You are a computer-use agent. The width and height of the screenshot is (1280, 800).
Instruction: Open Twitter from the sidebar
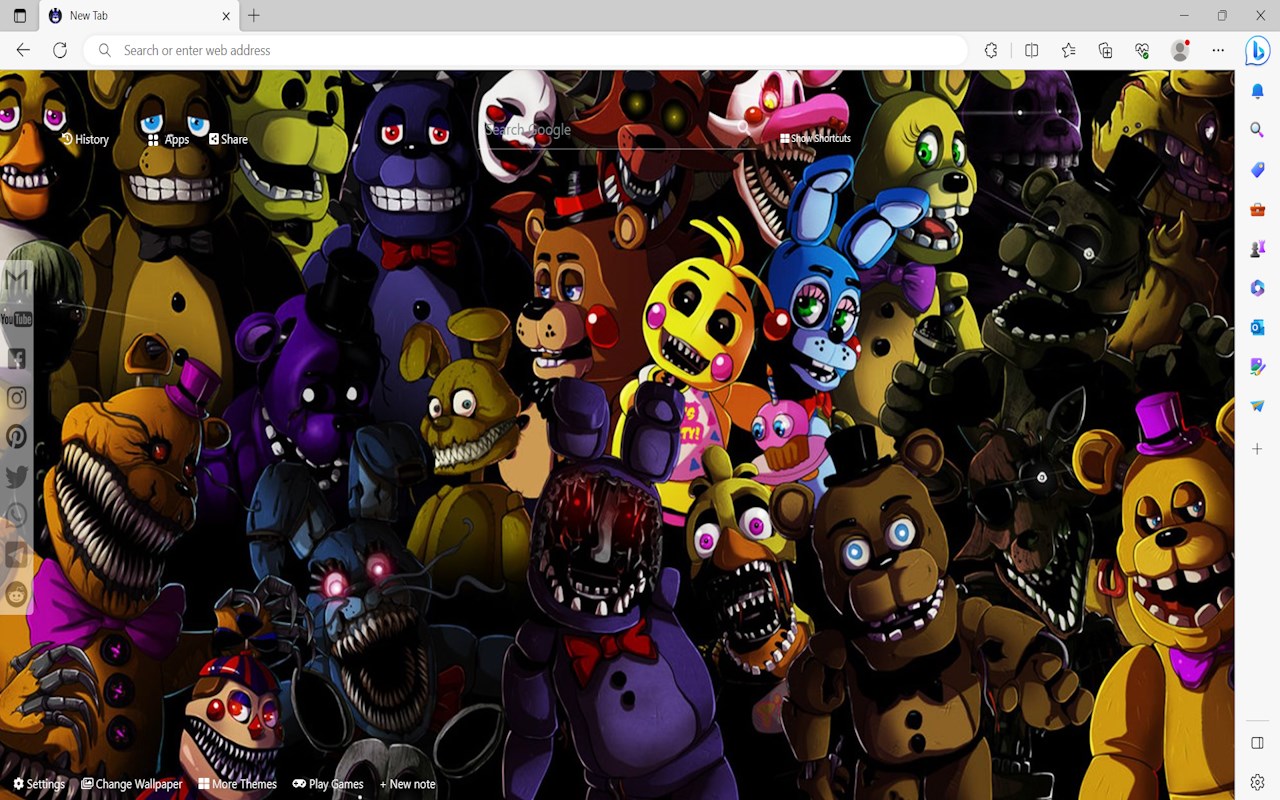click(x=16, y=477)
